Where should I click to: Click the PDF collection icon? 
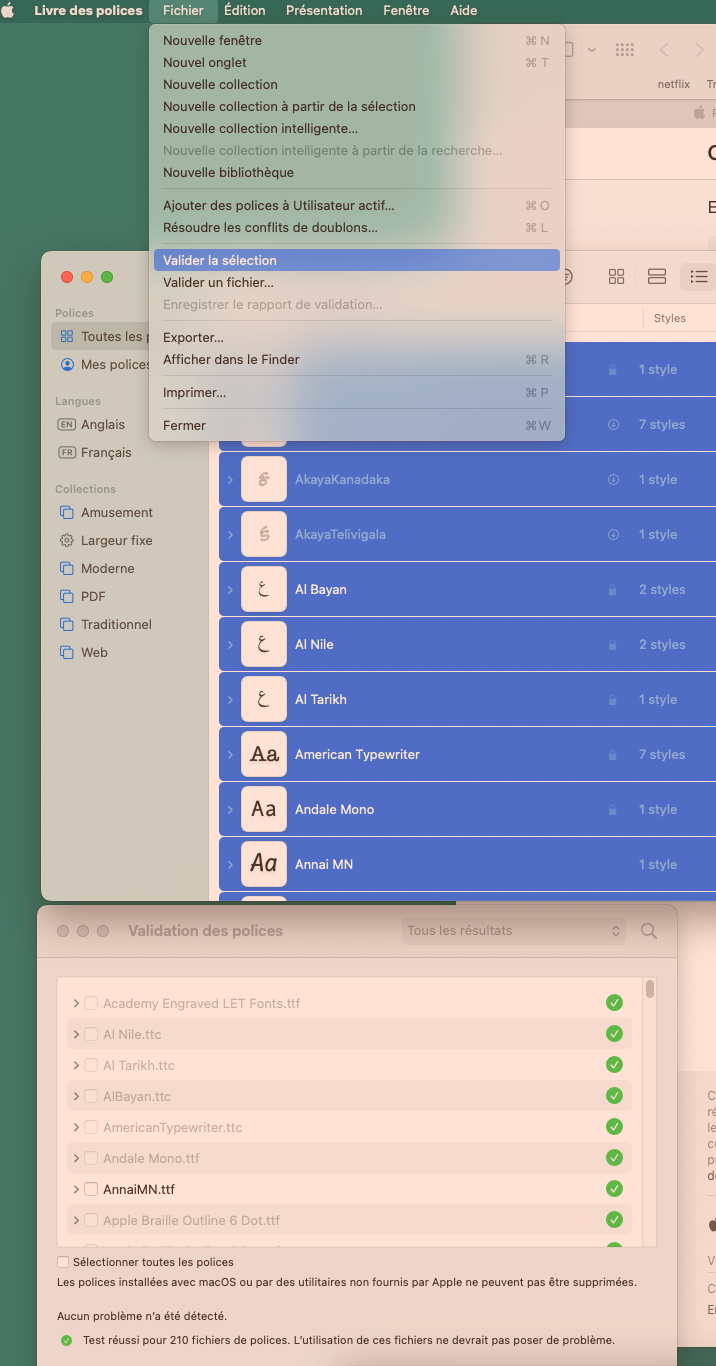click(x=67, y=597)
